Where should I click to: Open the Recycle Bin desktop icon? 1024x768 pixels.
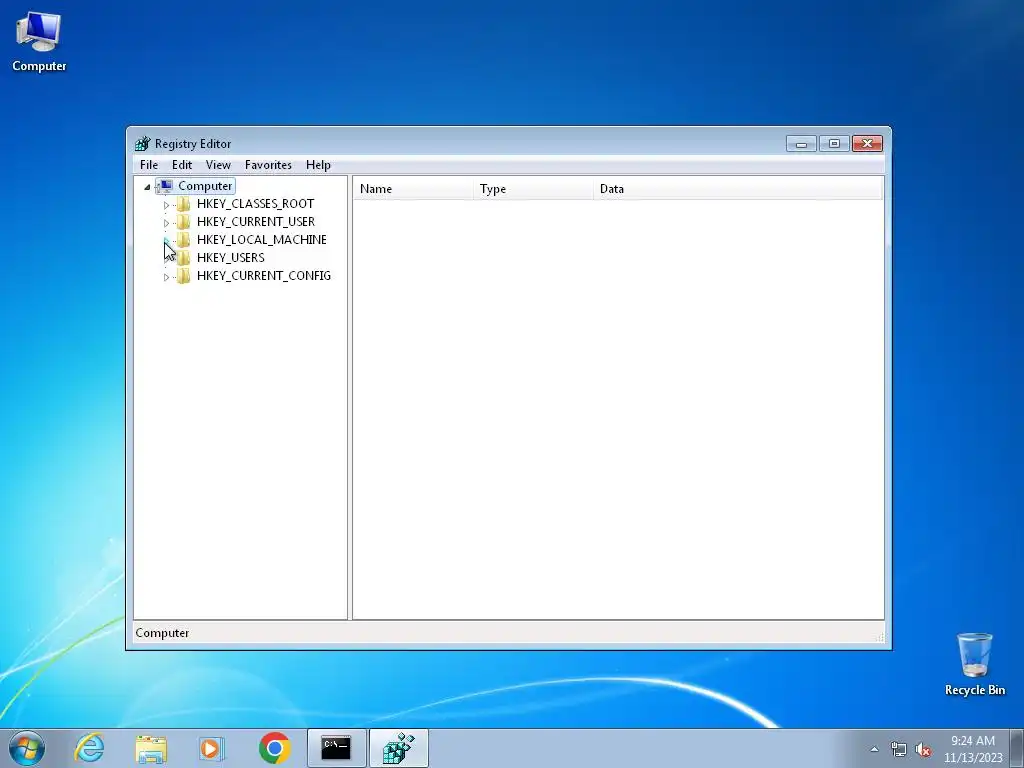point(974,664)
